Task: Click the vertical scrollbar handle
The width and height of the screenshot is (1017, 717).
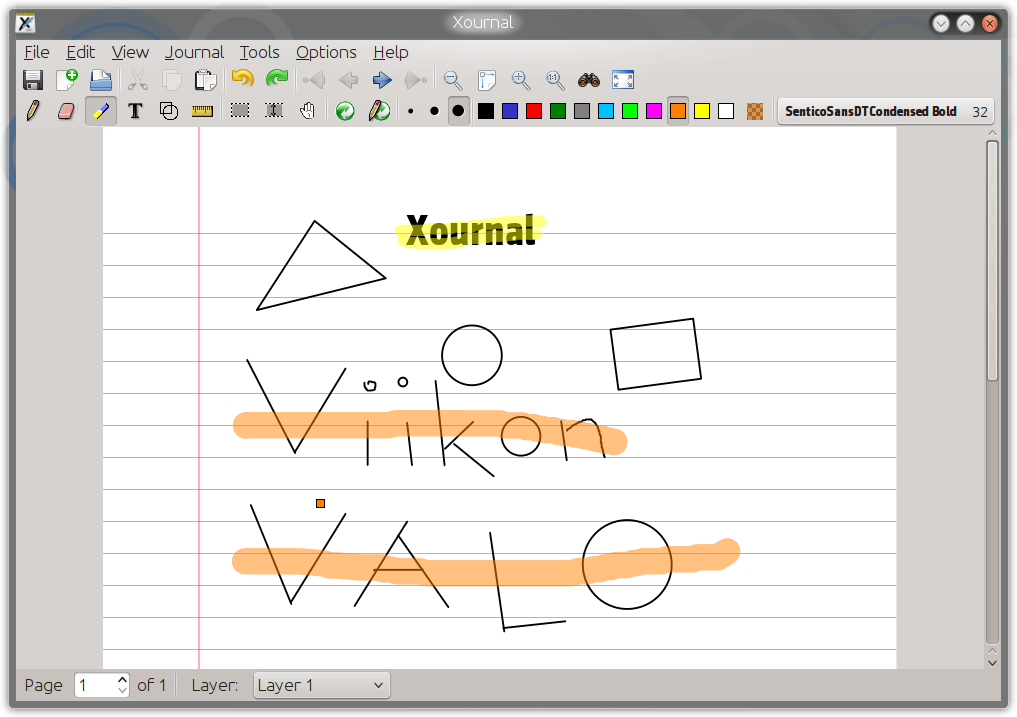Action: [x=992, y=260]
